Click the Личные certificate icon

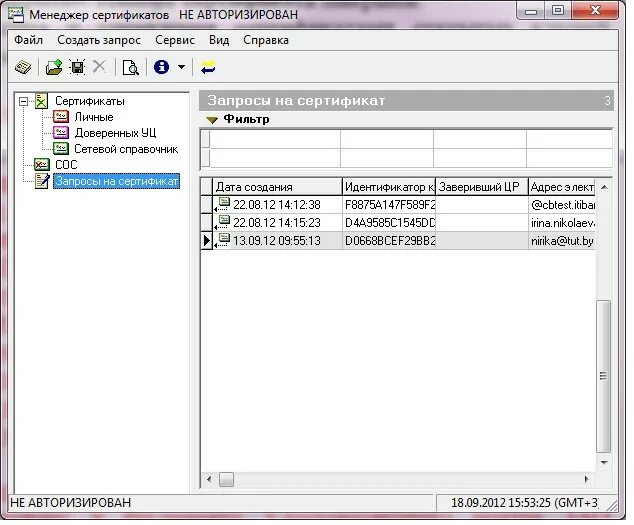(61, 117)
